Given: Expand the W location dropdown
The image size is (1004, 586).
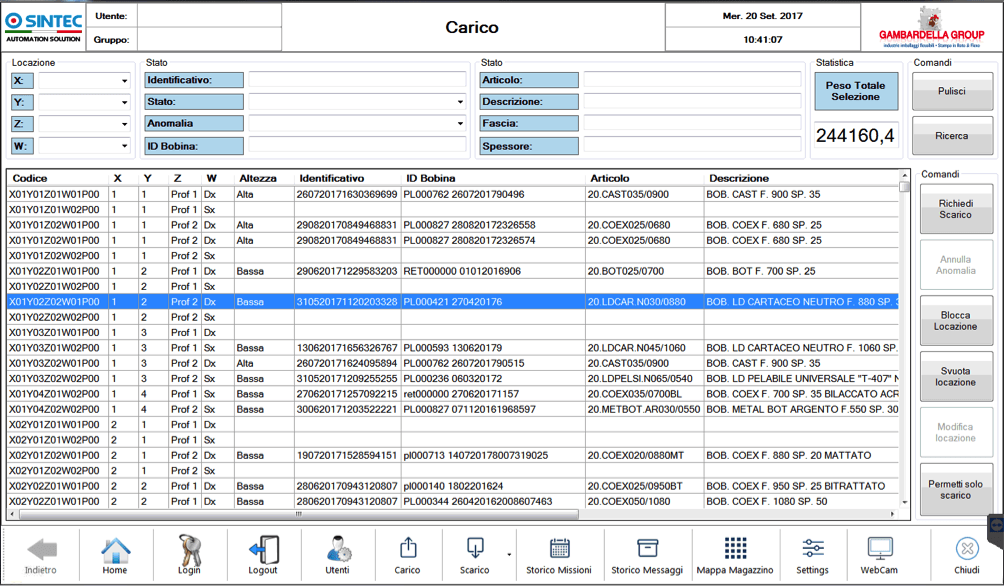Looking at the screenshot, I should pyautogui.click(x=124, y=146).
